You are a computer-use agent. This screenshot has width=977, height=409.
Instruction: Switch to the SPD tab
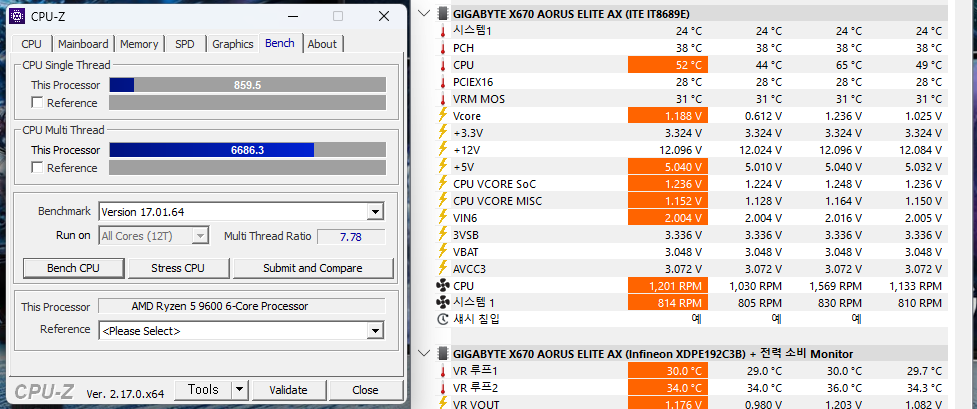pyautogui.click(x=185, y=44)
